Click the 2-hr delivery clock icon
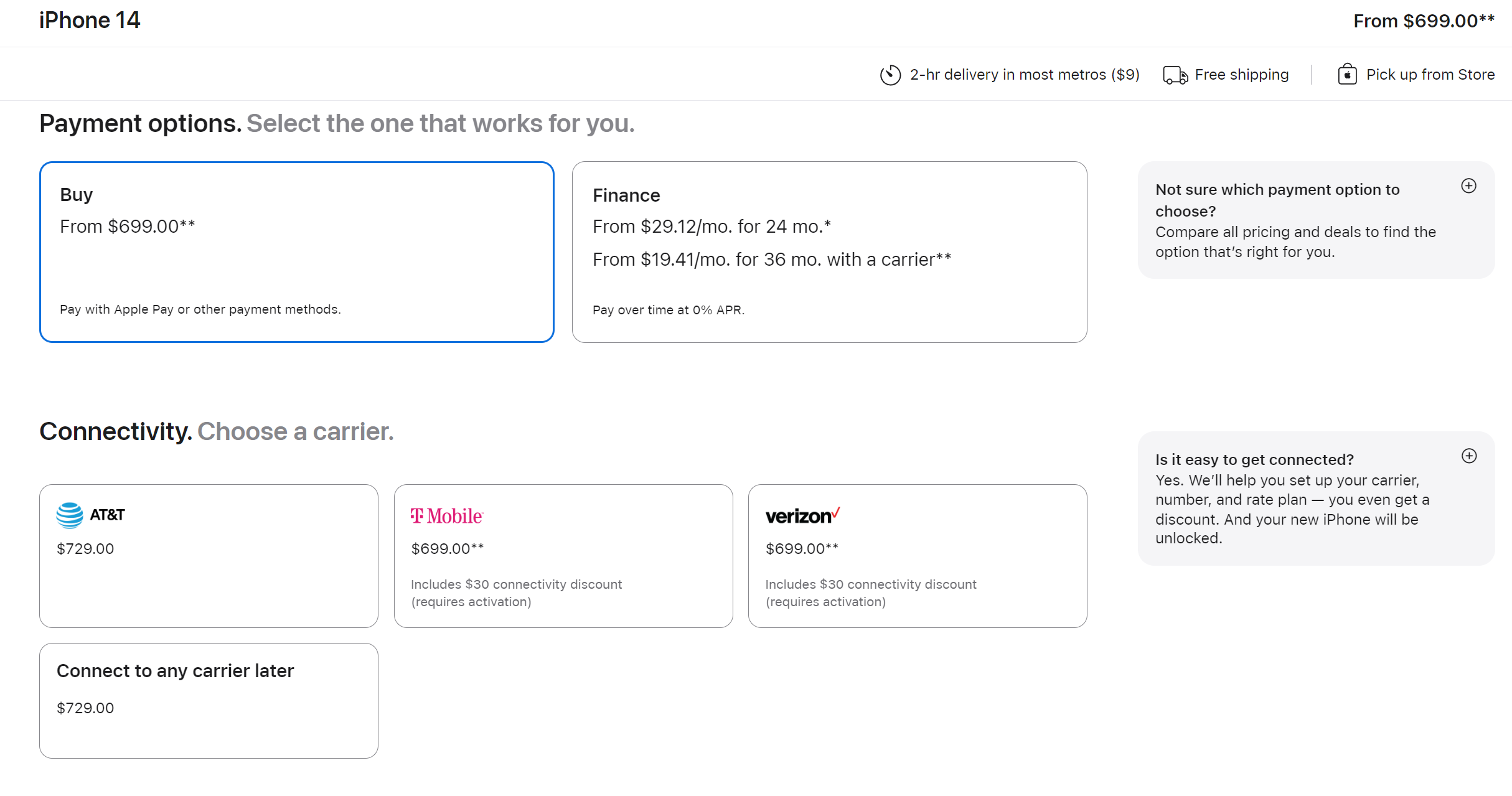1512x796 pixels. click(890, 75)
